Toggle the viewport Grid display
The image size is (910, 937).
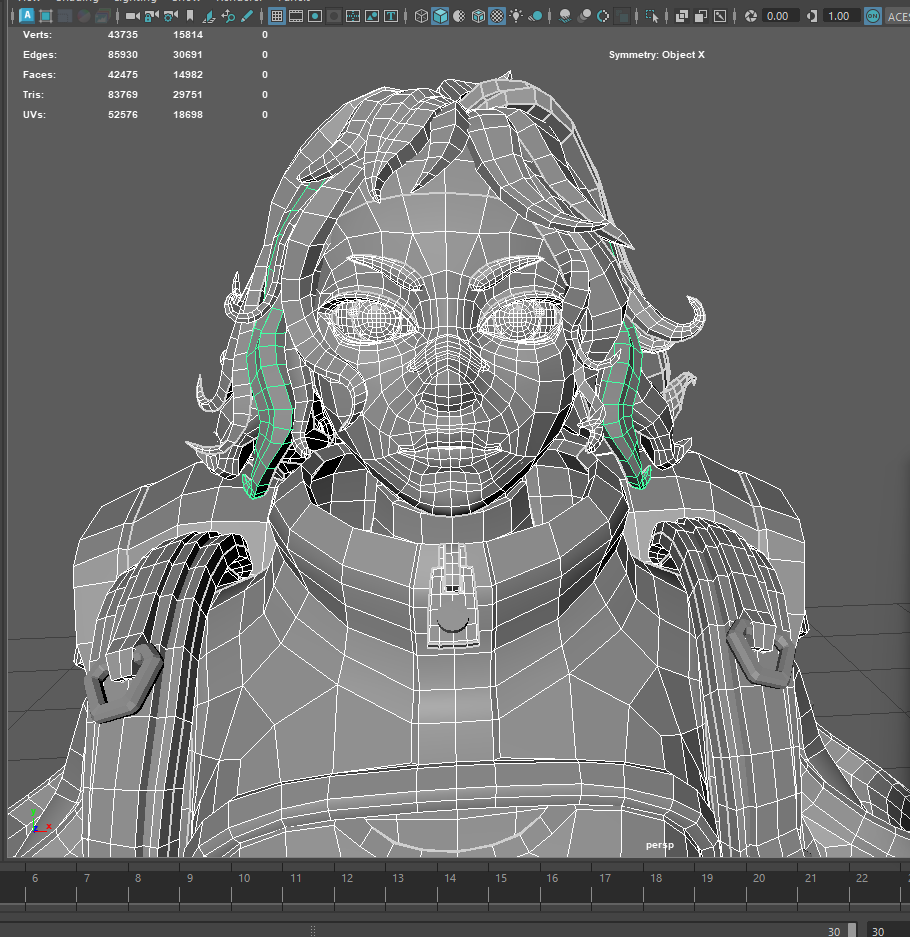277,16
